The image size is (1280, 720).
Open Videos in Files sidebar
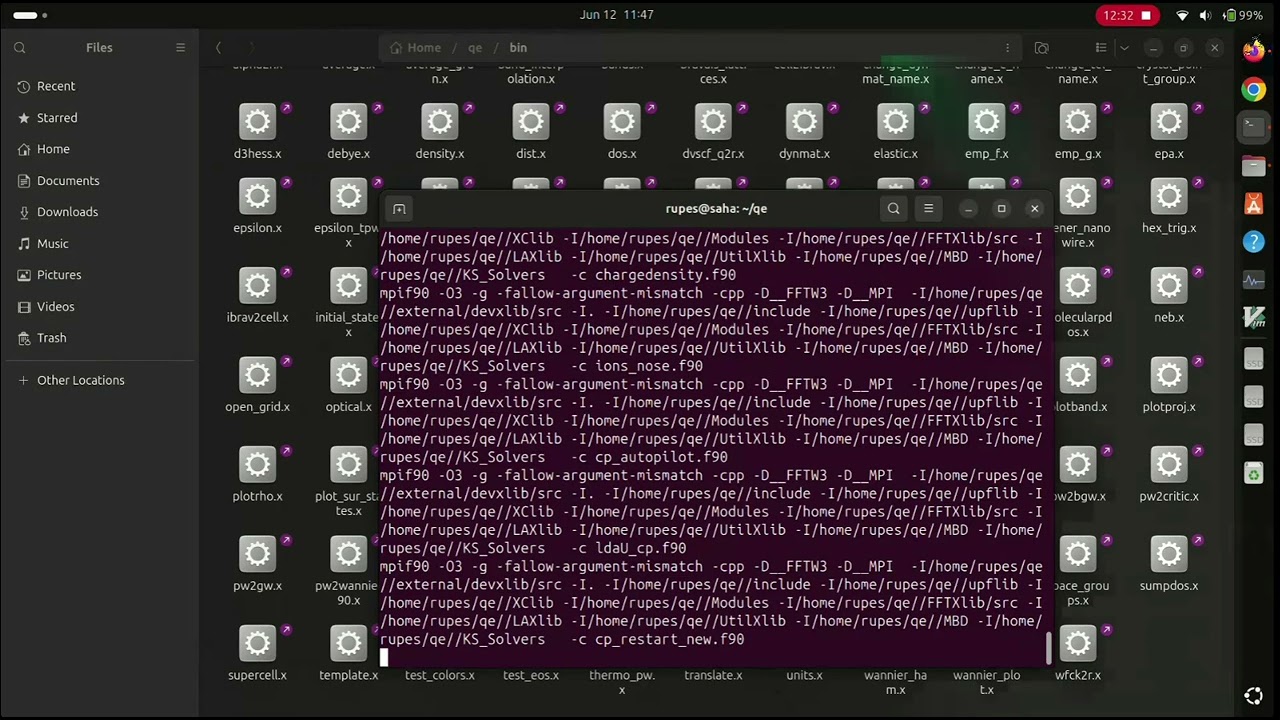(99, 307)
